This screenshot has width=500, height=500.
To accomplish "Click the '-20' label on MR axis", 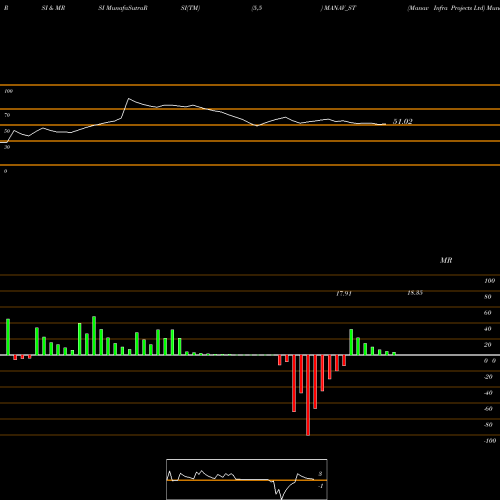I will pyautogui.click(x=488, y=377).
